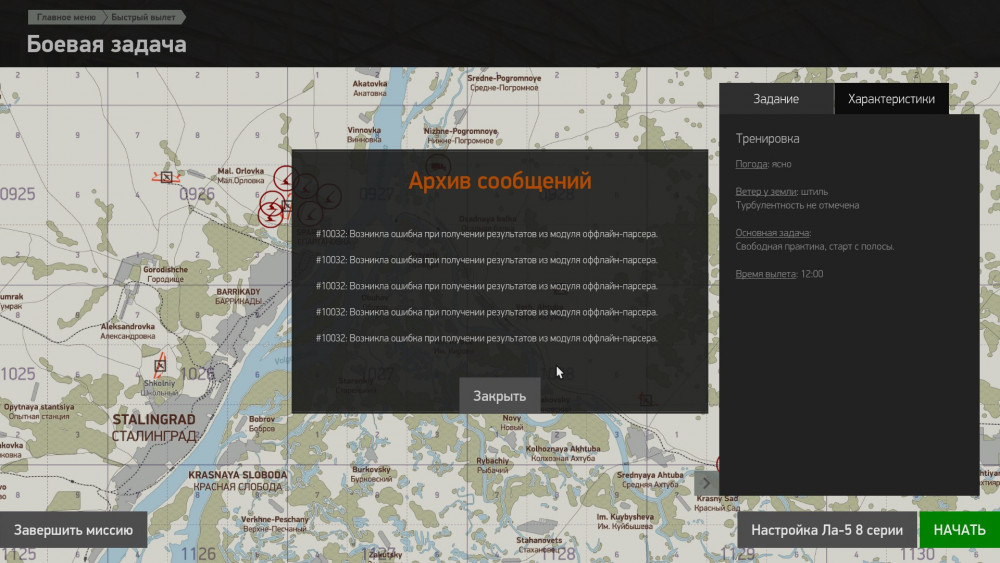
Task: Click the KRASNAYA SLOBODA map label
Action: click(237, 475)
